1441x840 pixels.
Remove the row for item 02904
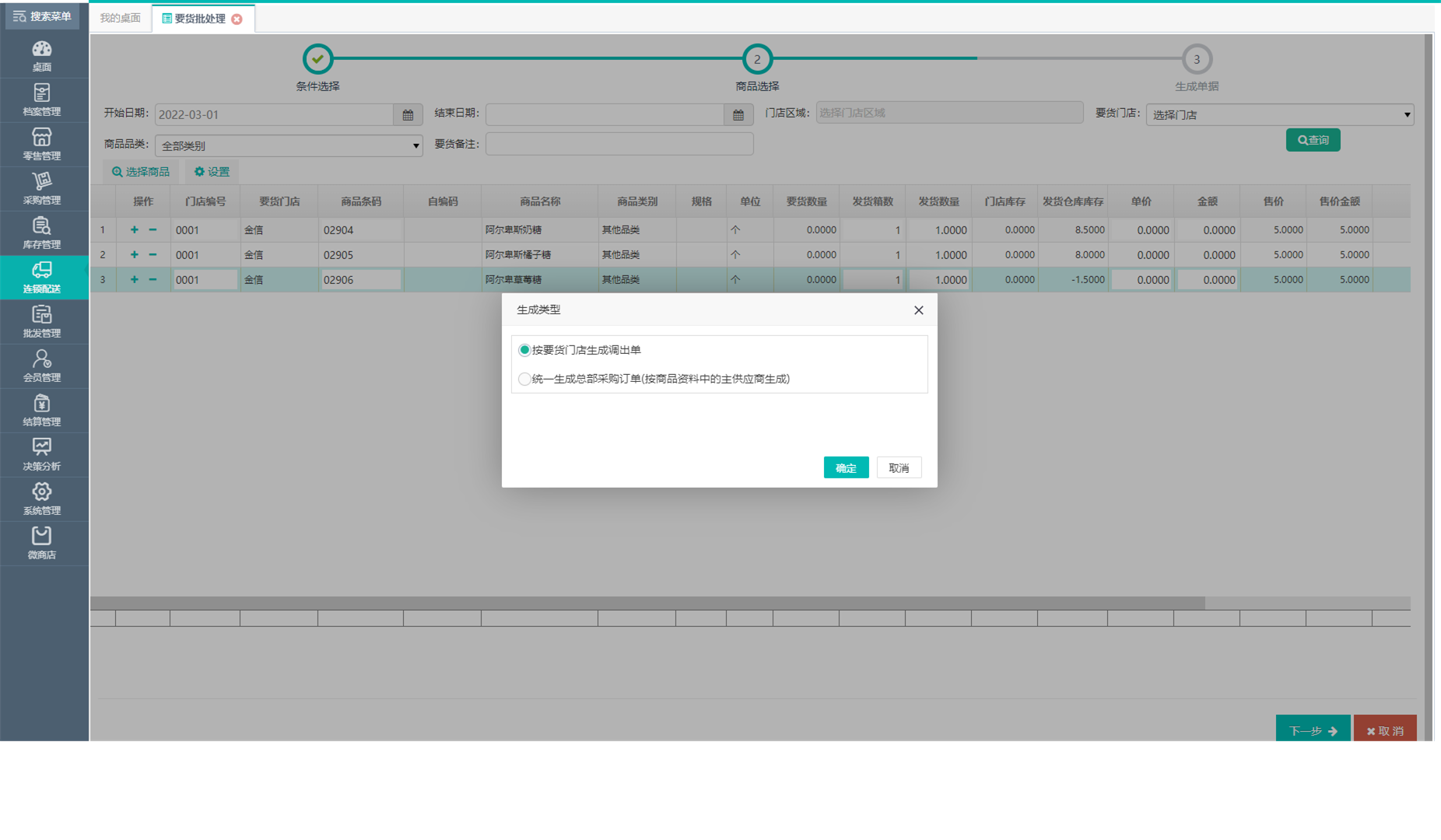pyautogui.click(x=153, y=229)
